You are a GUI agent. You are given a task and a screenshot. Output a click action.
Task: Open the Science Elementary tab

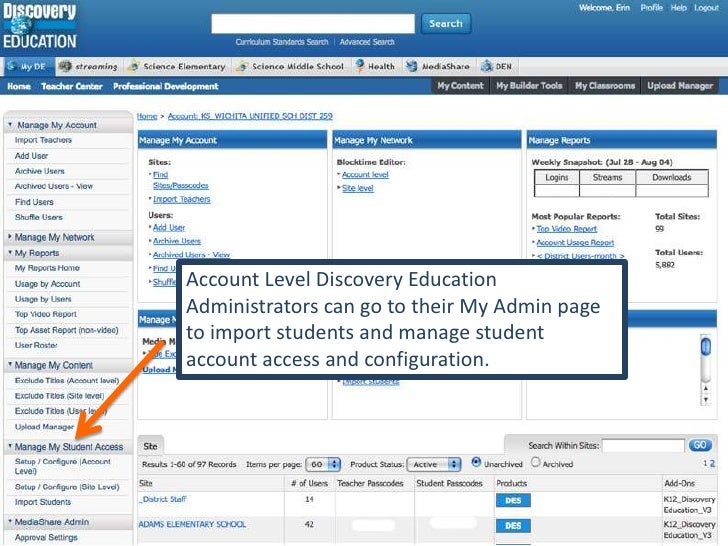tap(178, 66)
